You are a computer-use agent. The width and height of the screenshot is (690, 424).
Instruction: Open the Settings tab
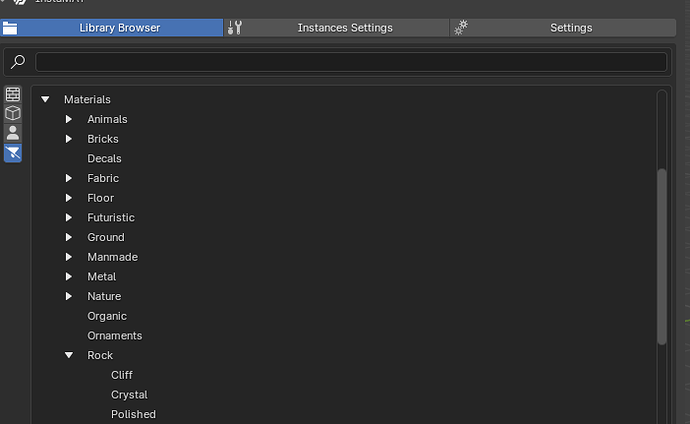coord(571,28)
